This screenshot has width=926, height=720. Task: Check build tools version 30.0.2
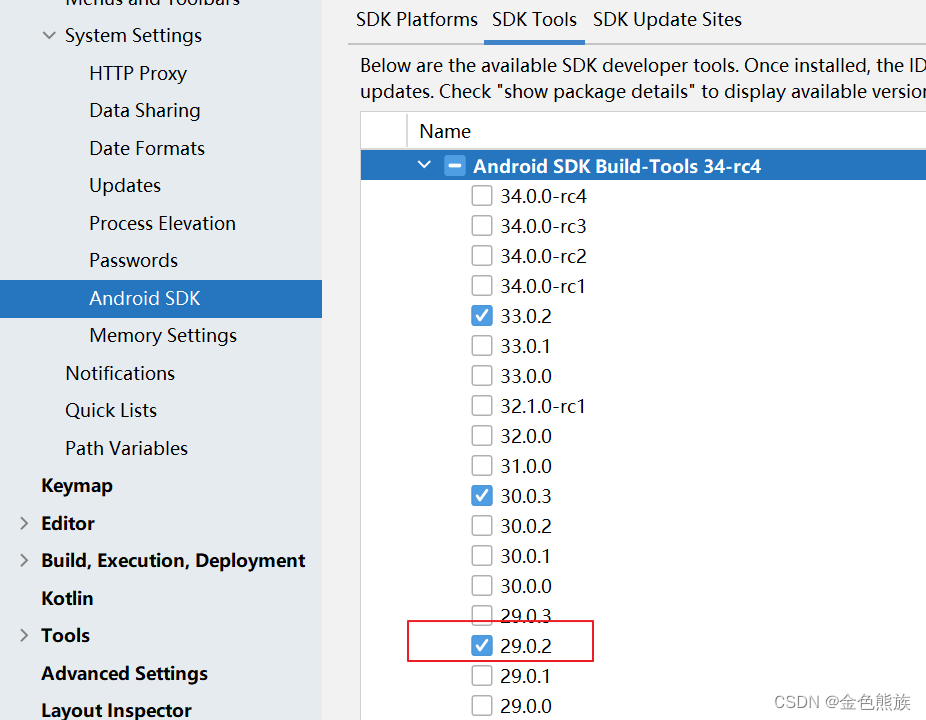coord(482,526)
